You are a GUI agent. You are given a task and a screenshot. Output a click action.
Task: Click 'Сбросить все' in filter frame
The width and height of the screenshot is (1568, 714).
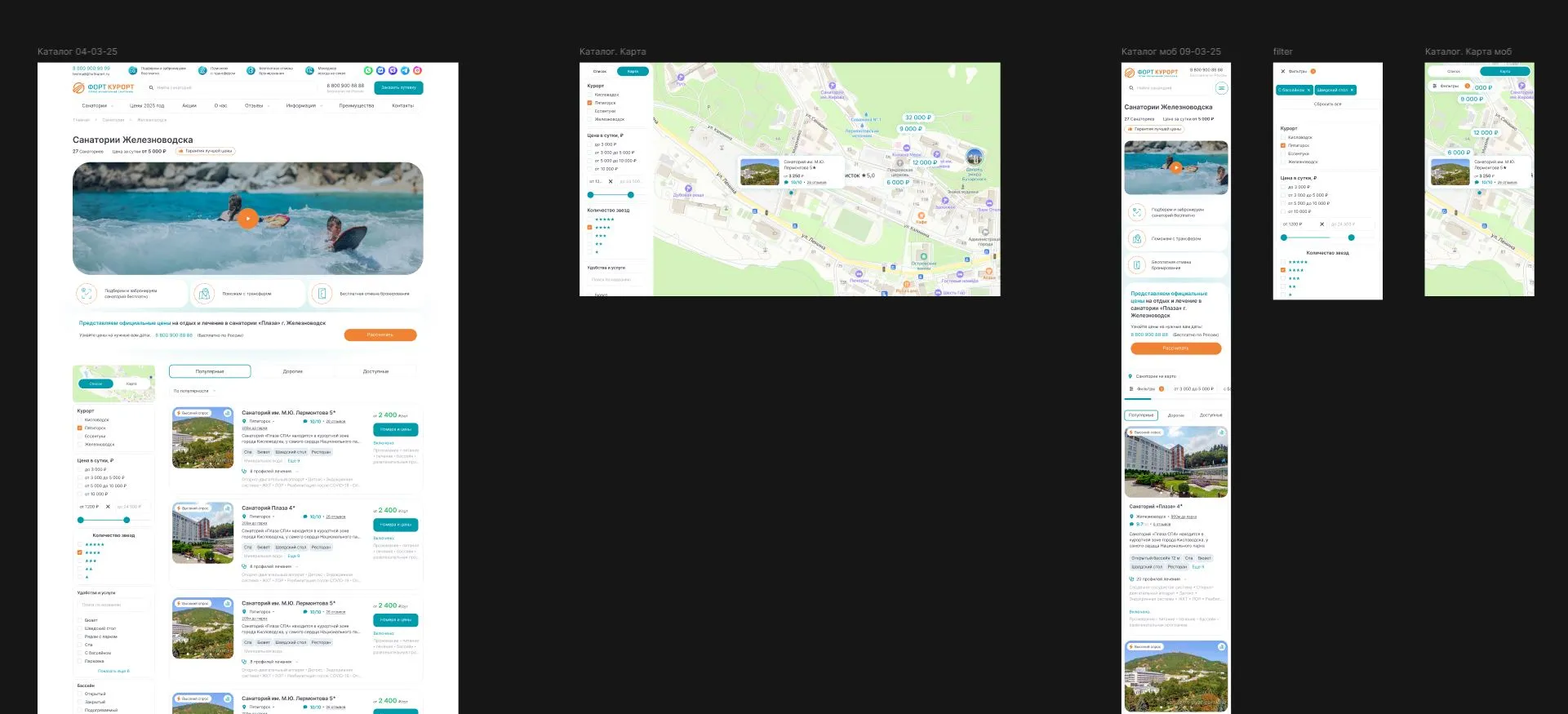1327,104
